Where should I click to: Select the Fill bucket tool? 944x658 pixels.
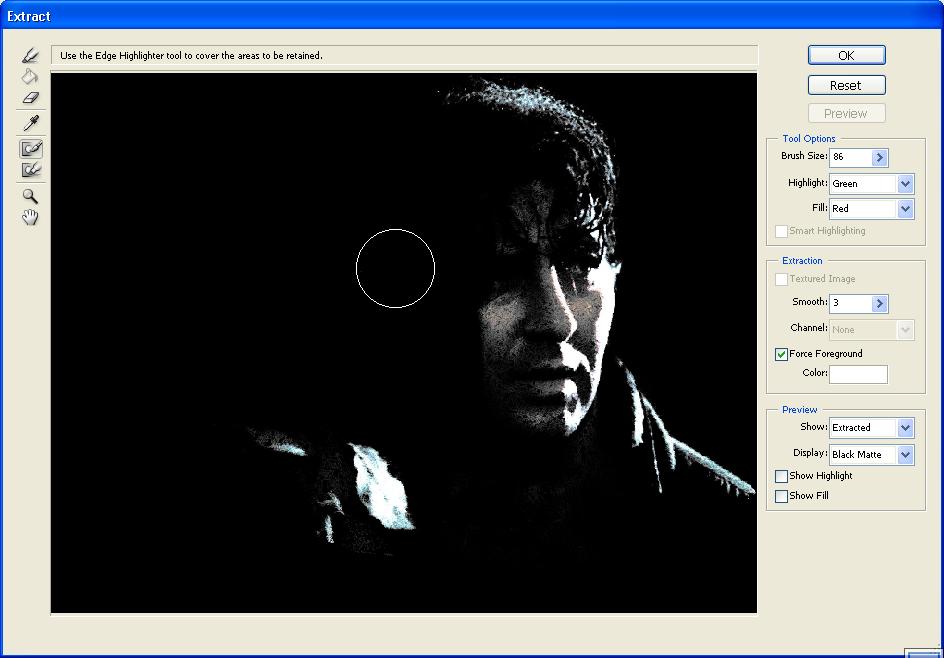click(30, 76)
